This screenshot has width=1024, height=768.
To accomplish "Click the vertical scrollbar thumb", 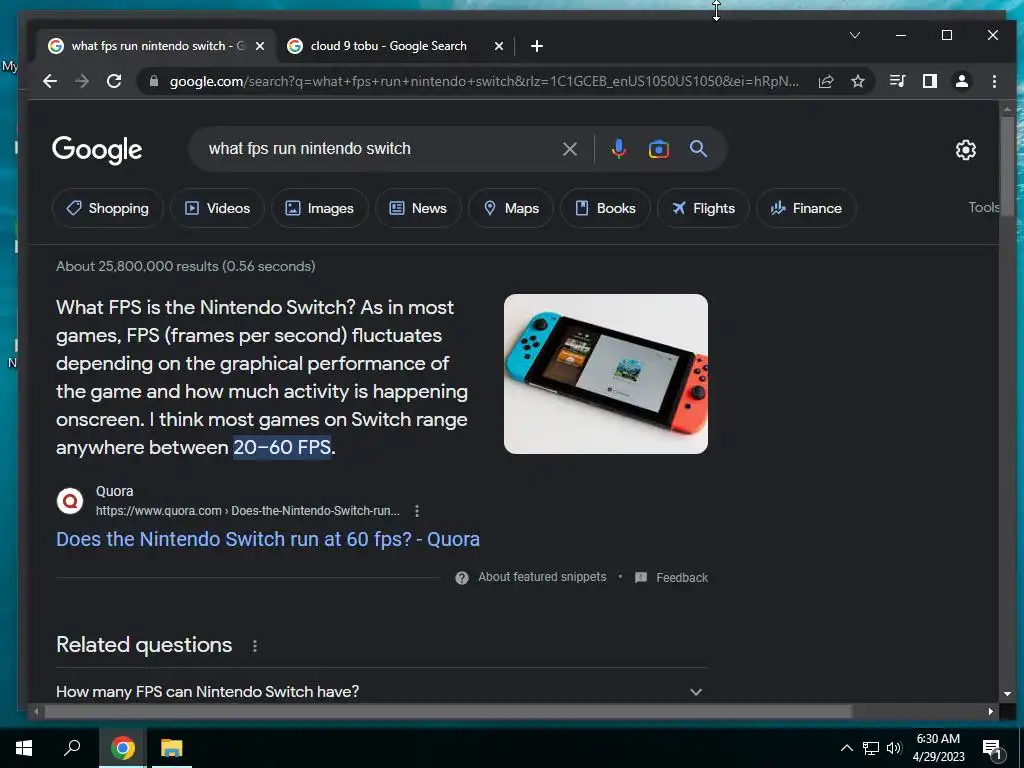I will pyautogui.click(x=1007, y=165).
